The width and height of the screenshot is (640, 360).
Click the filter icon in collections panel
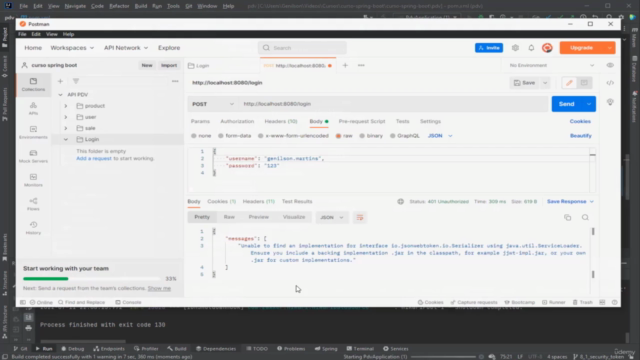(x=76, y=81)
